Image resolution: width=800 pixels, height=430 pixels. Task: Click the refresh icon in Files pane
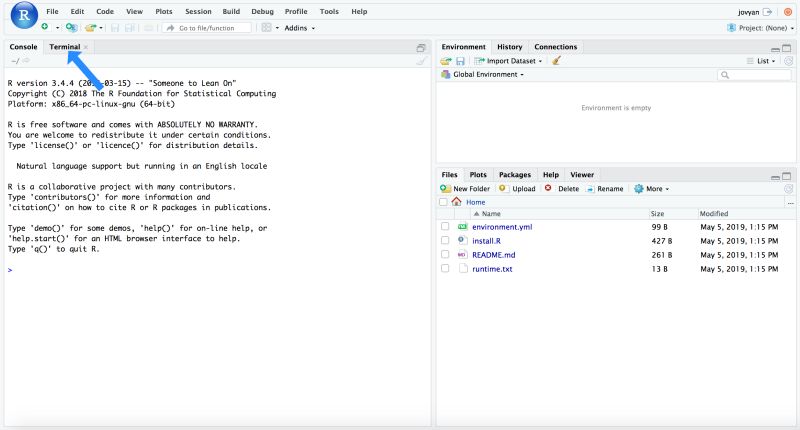788,189
